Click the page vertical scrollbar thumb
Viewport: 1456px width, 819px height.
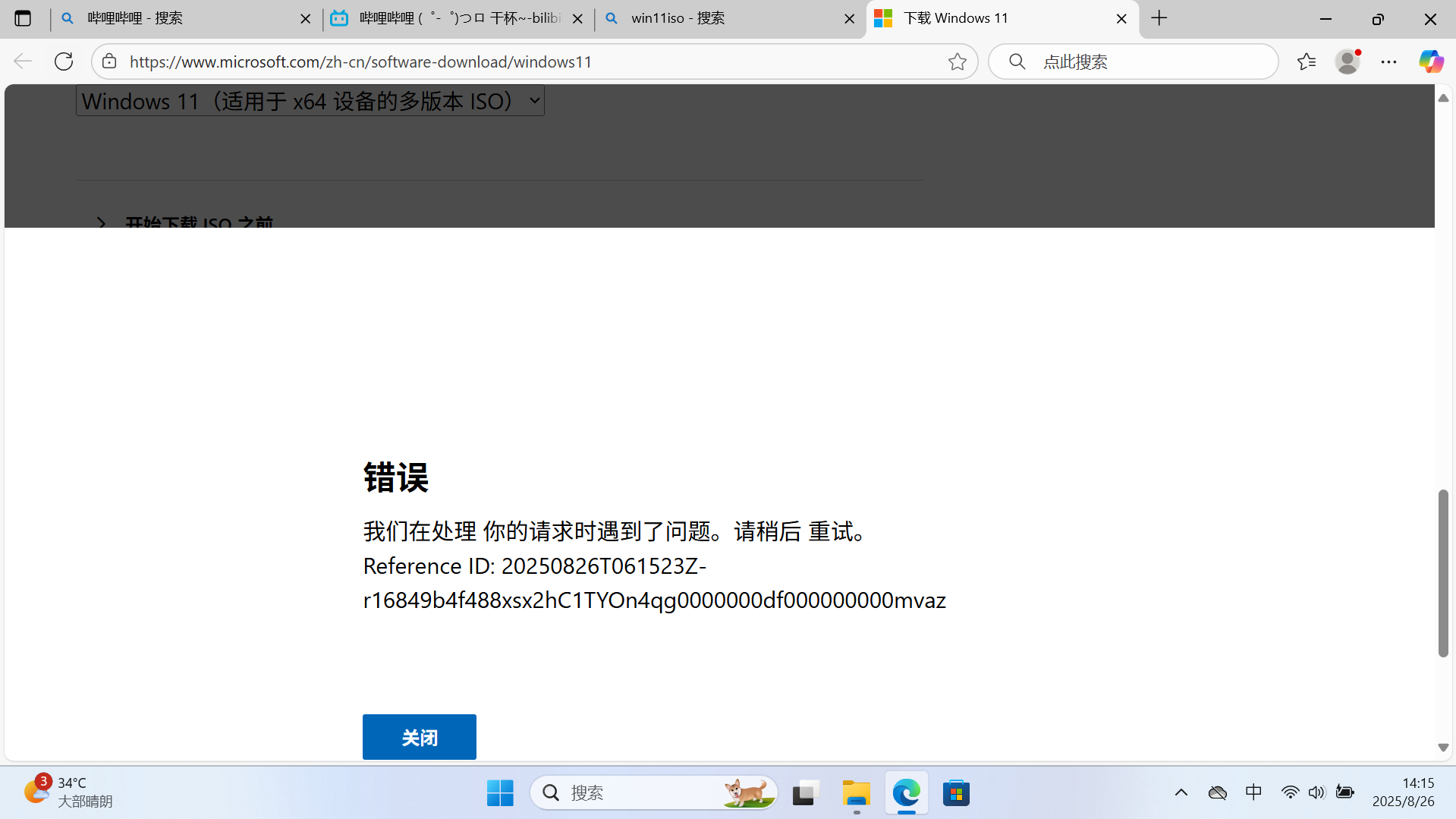point(1443,573)
